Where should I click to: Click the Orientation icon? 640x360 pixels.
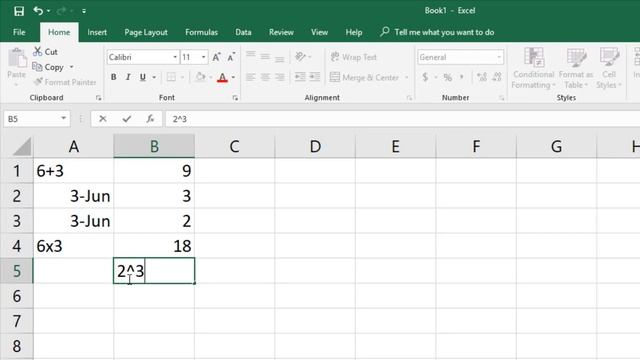click(300, 56)
